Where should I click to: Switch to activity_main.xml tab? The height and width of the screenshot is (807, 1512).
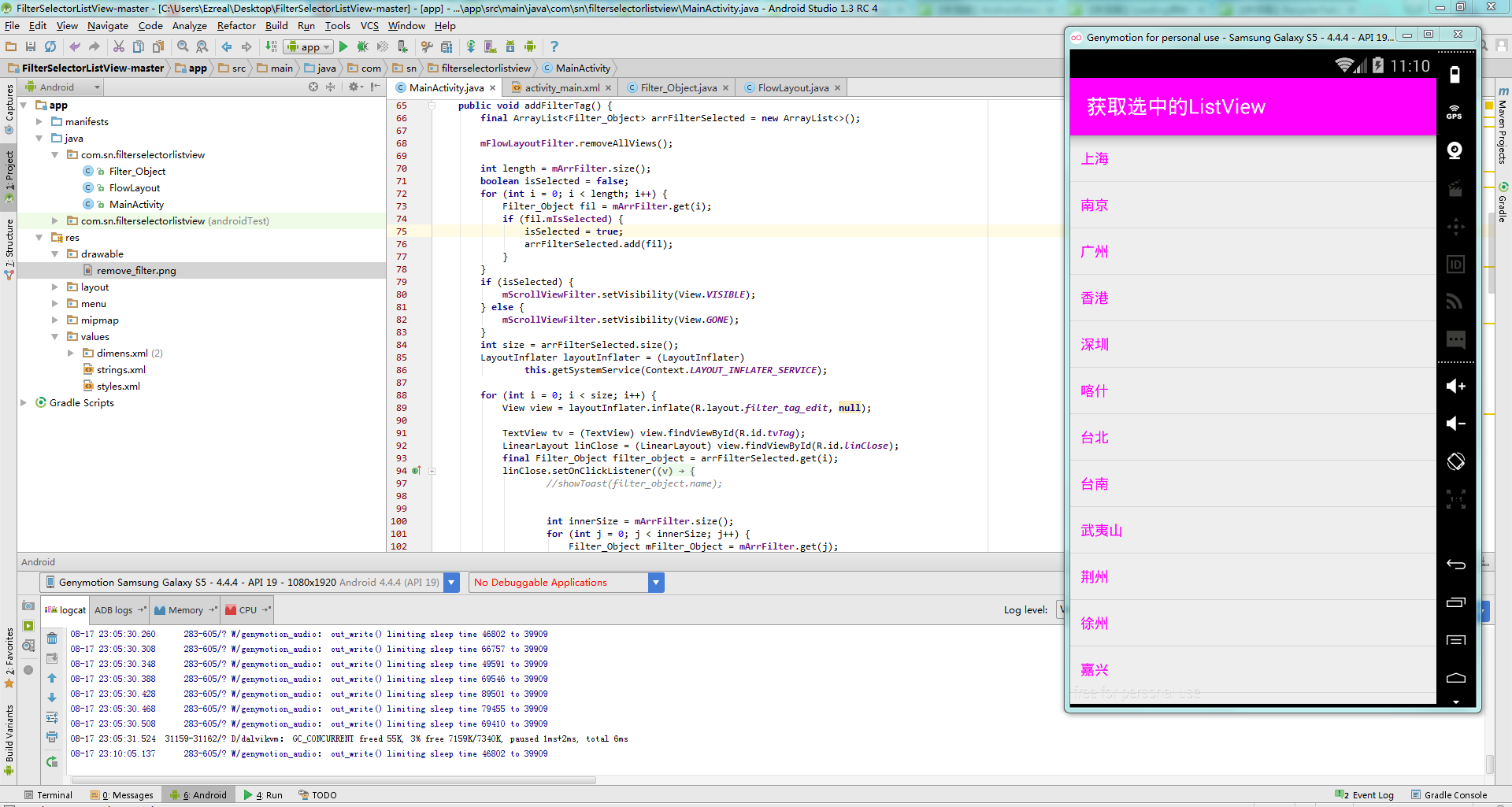pyautogui.click(x=561, y=87)
